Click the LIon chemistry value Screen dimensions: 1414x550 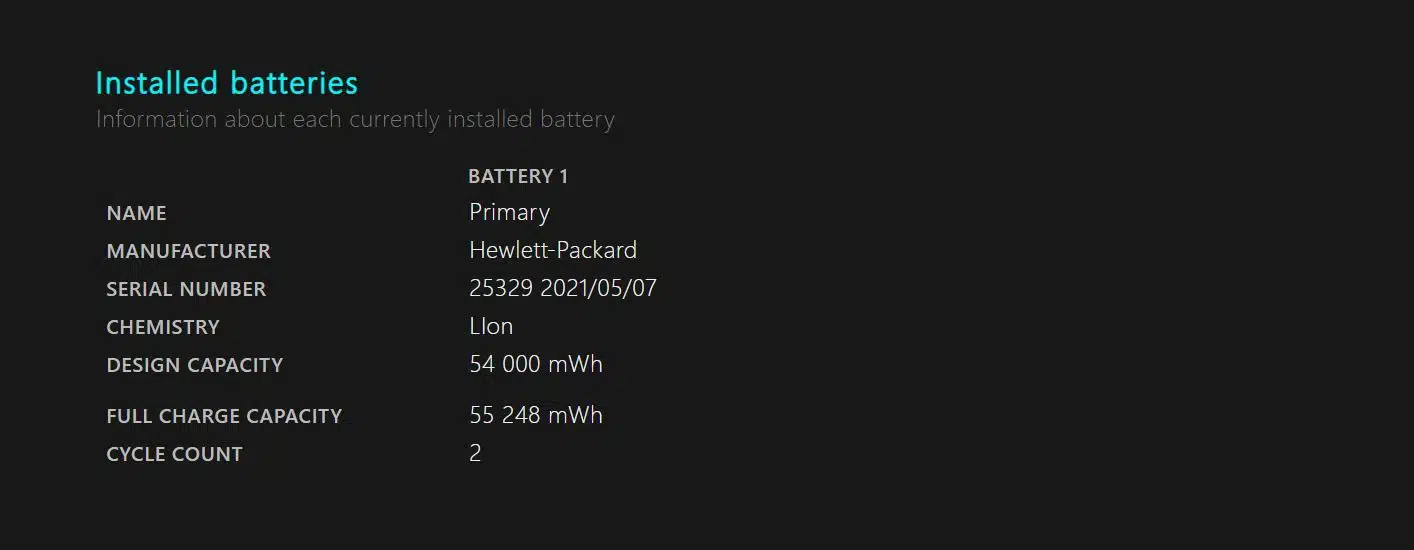[491, 327]
